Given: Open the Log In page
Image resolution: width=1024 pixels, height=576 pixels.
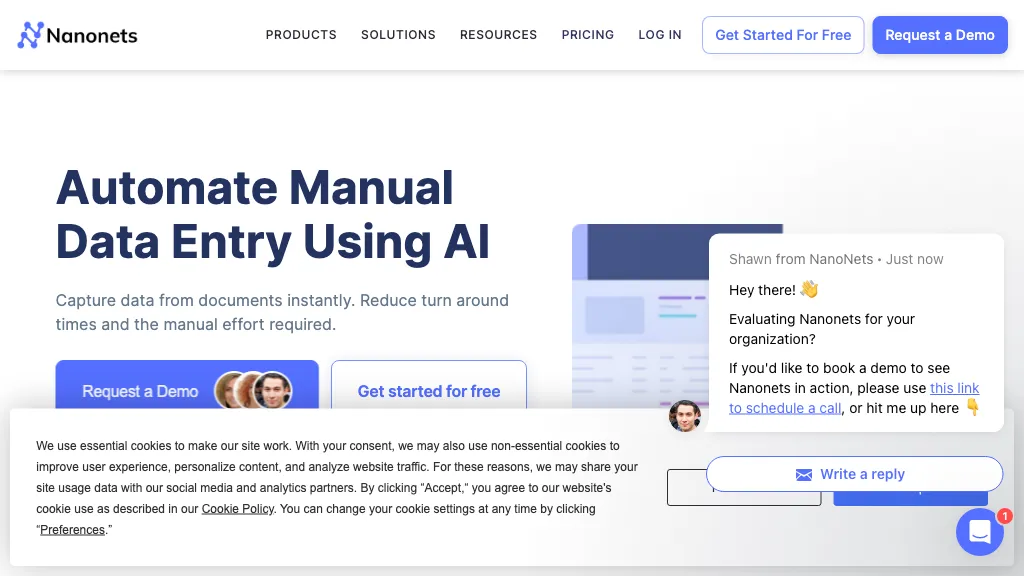Looking at the screenshot, I should point(660,35).
